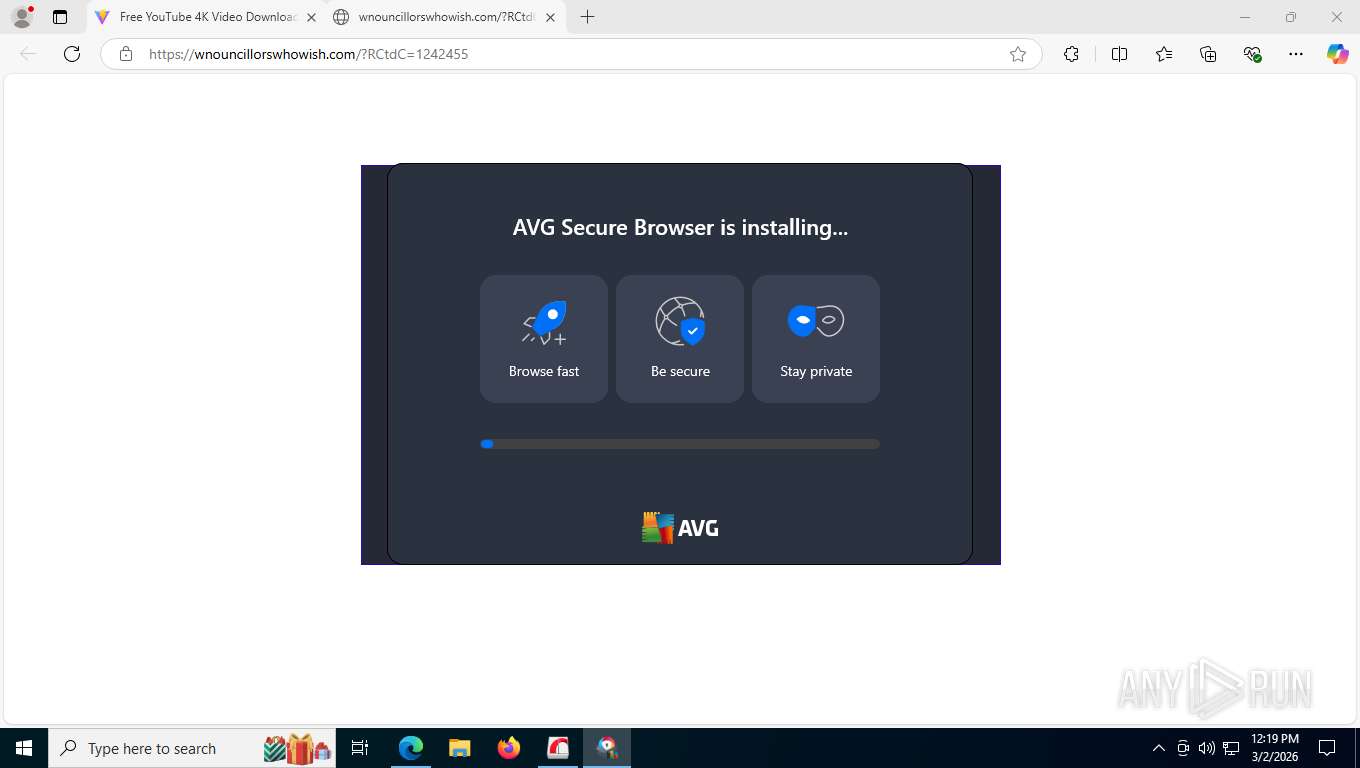Restore down the Edge window

point(1291,17)
